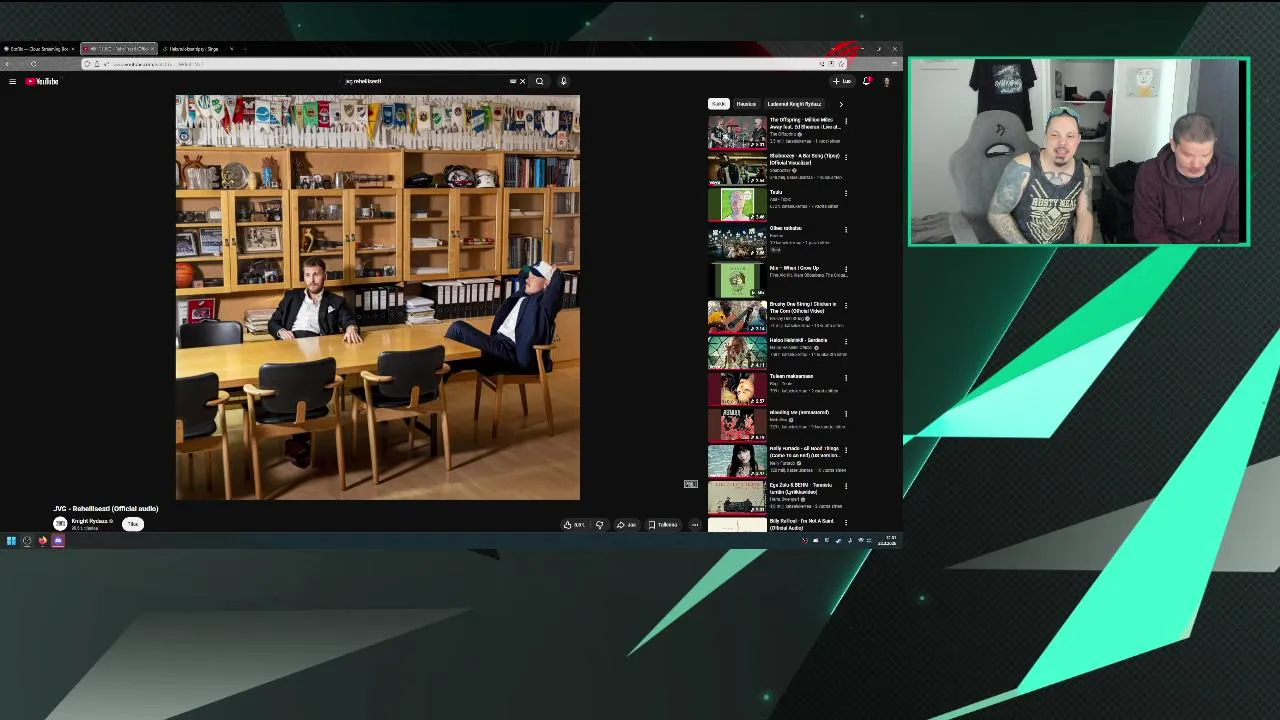Click the Knight Ryderz channel name
This screenshot has width=1280, height=720.
[89, 521]
